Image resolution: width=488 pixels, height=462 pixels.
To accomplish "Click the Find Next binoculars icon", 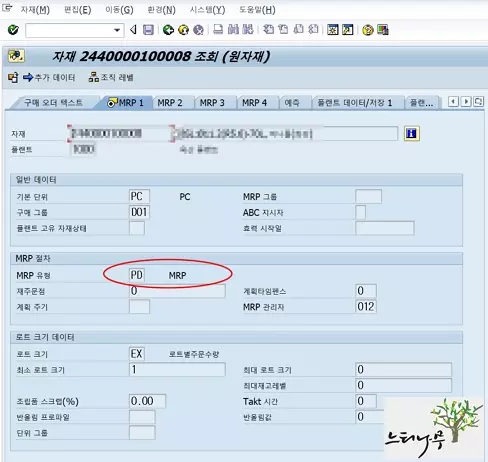I will click(x=248, y=30).
